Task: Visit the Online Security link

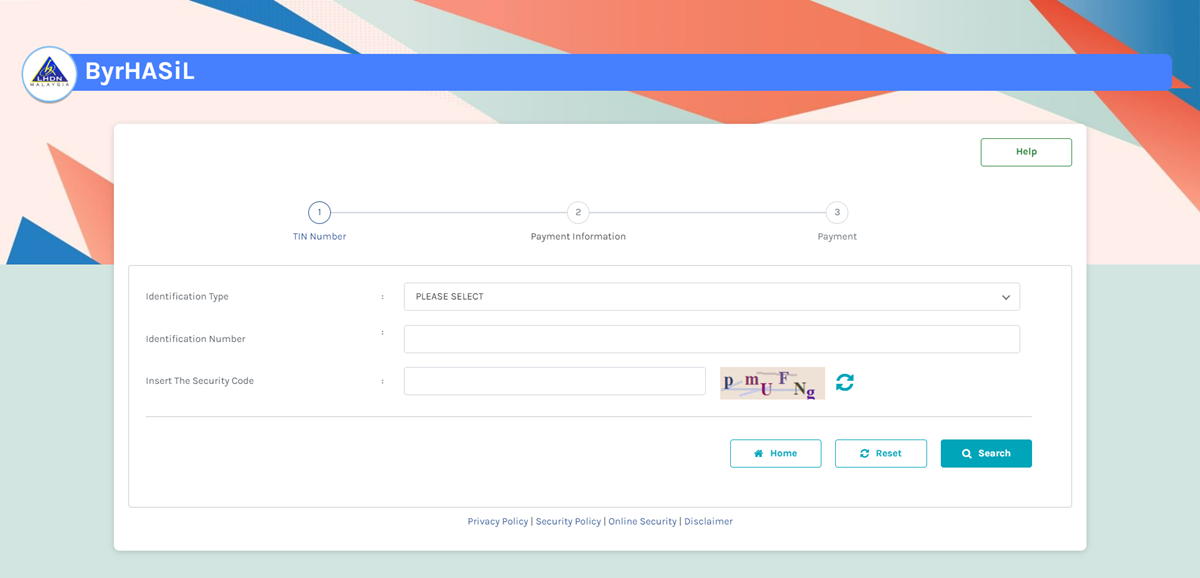Action: click(x=642, y=521)
